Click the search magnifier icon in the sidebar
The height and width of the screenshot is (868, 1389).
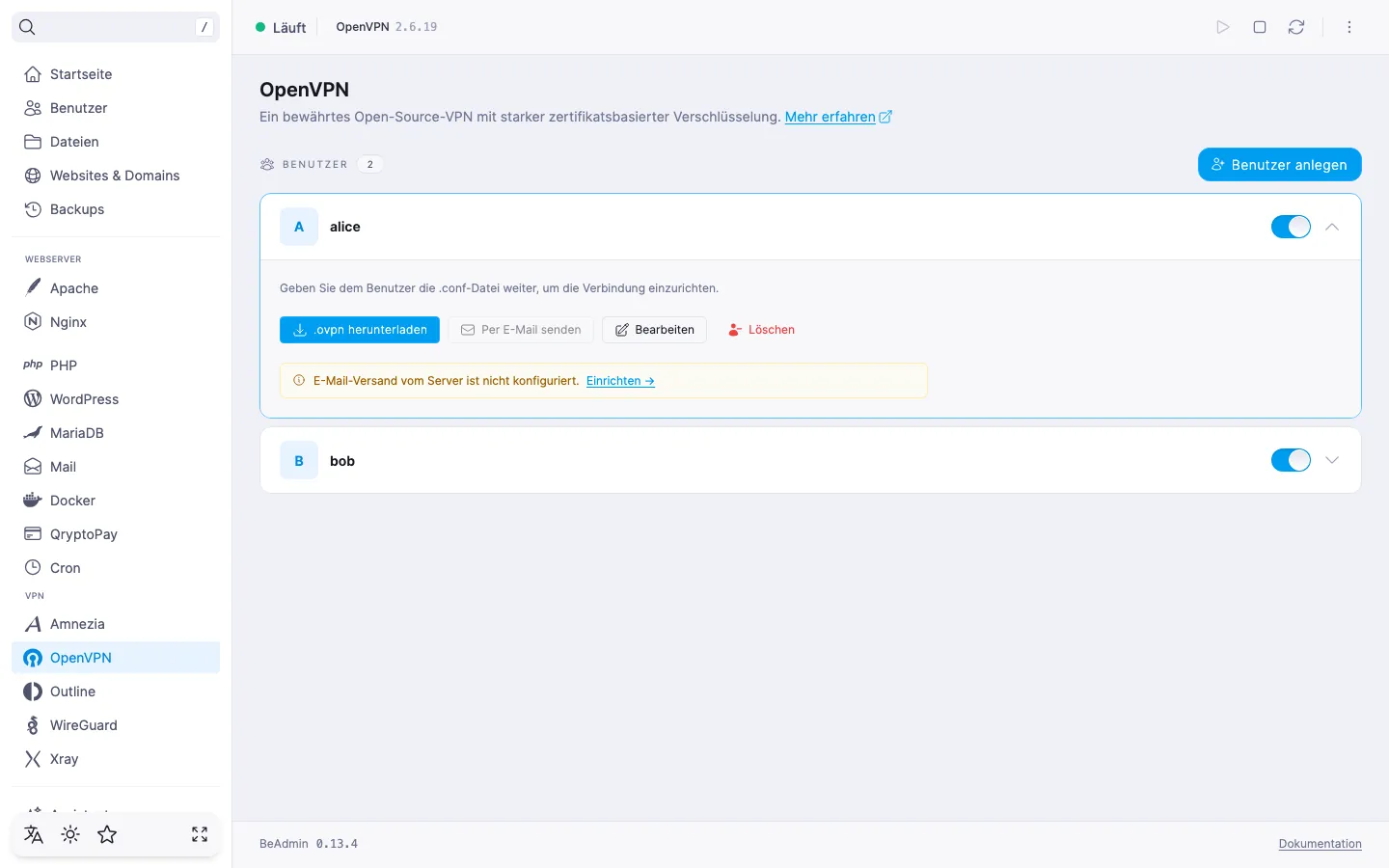[27, 27]
